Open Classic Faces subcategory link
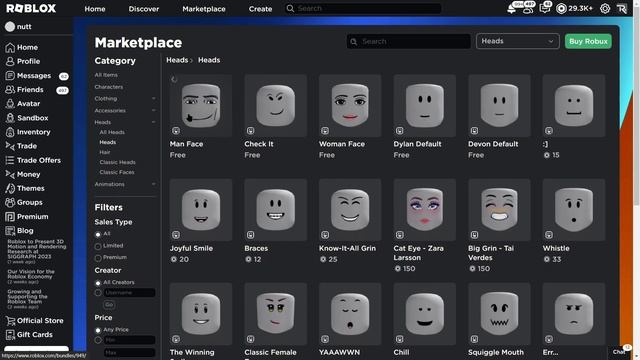Viewport: 640px width, 360px height. pos(117,172)
